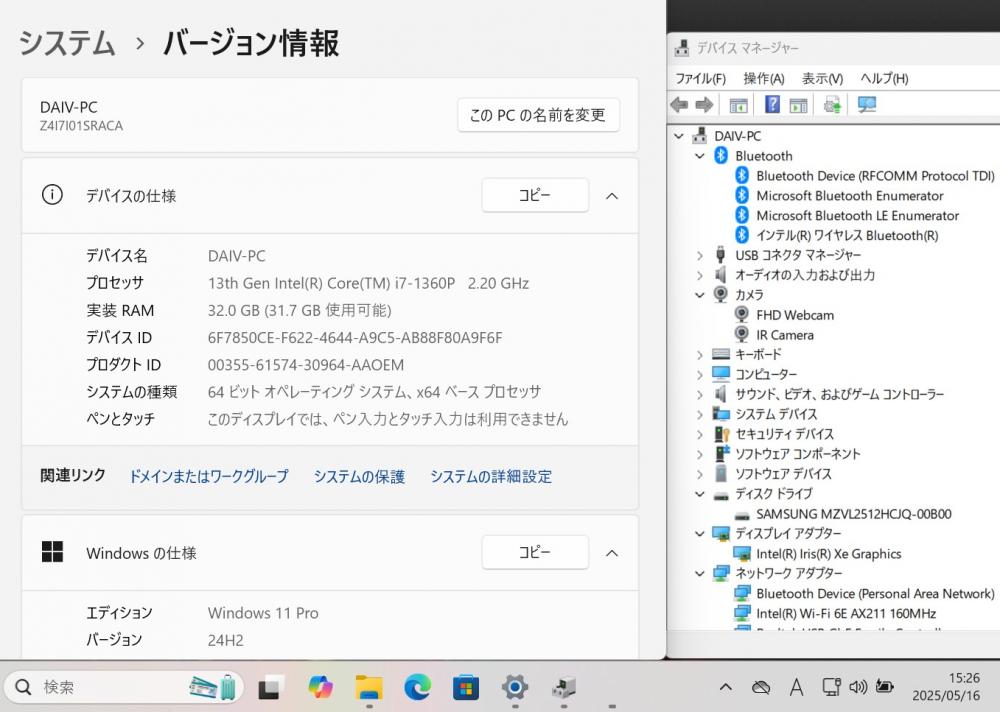The height and width of the screenshot is (712, 1000).
Task: Go back to システム in the breadcrumb
Action: tap(67, 43)
